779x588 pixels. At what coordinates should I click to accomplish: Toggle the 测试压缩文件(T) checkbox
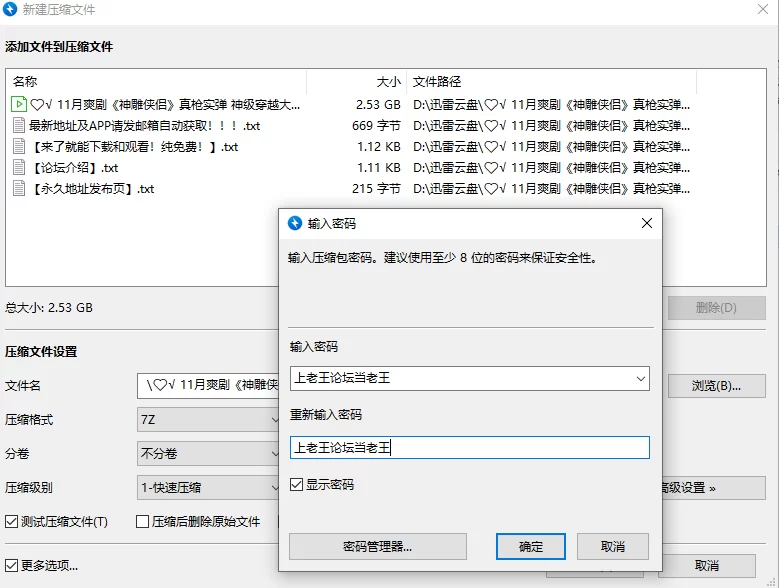pyautogui.click(x=11, y=521)
